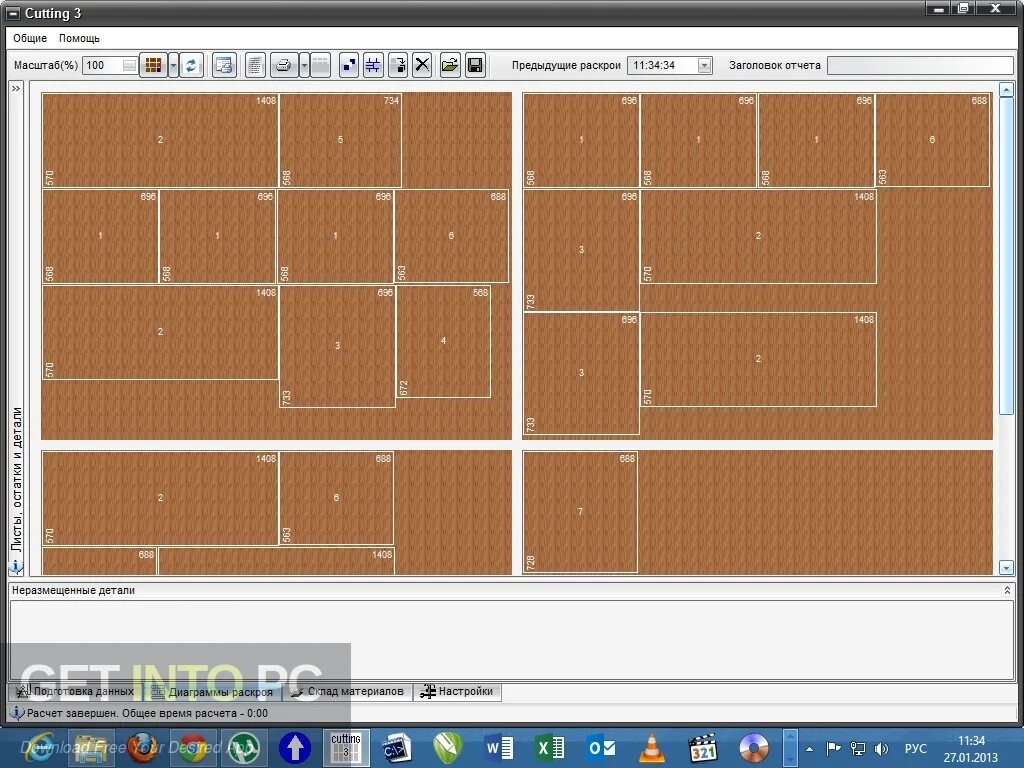1024x768 pixels.
Task: Open Google Chrome from the taskbar
Action: [193, 748]
